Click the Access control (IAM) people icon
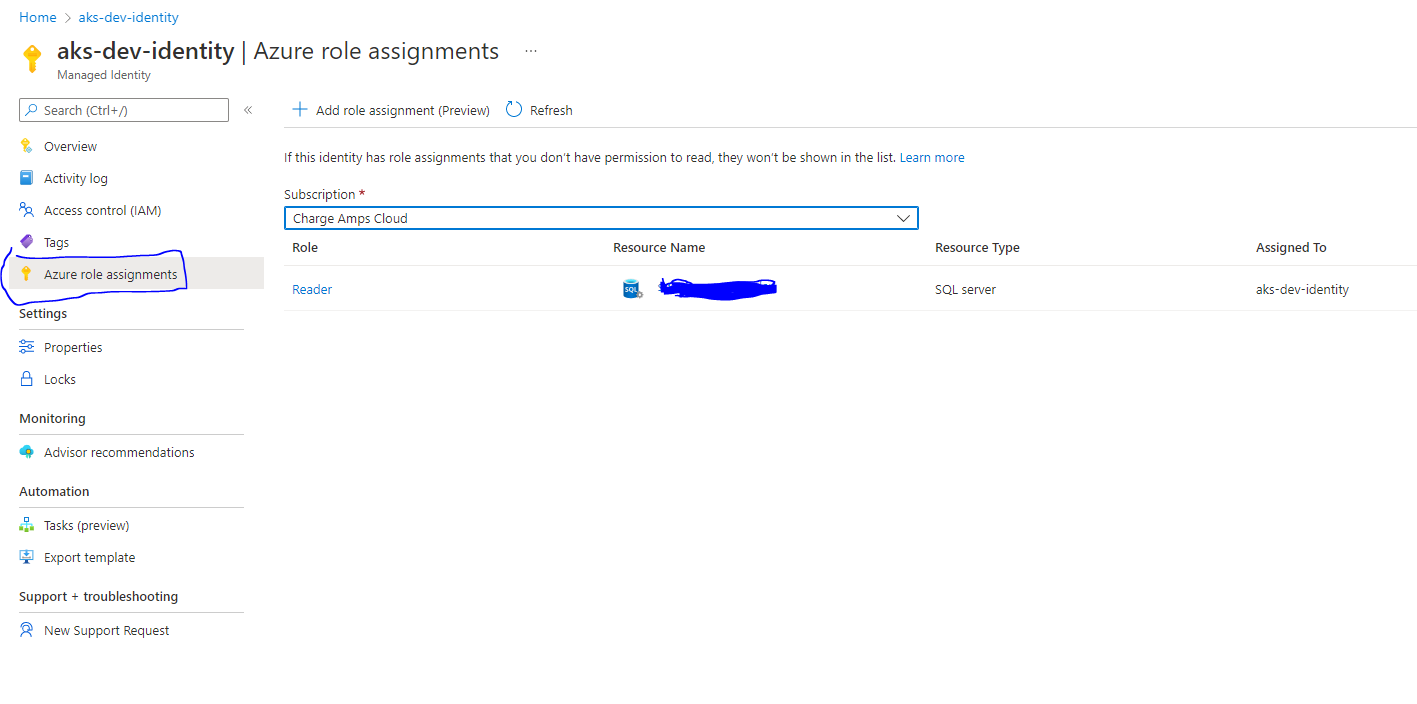Image resolution: width=1417 pixels, height=704 pixels. tap(27, 210)
